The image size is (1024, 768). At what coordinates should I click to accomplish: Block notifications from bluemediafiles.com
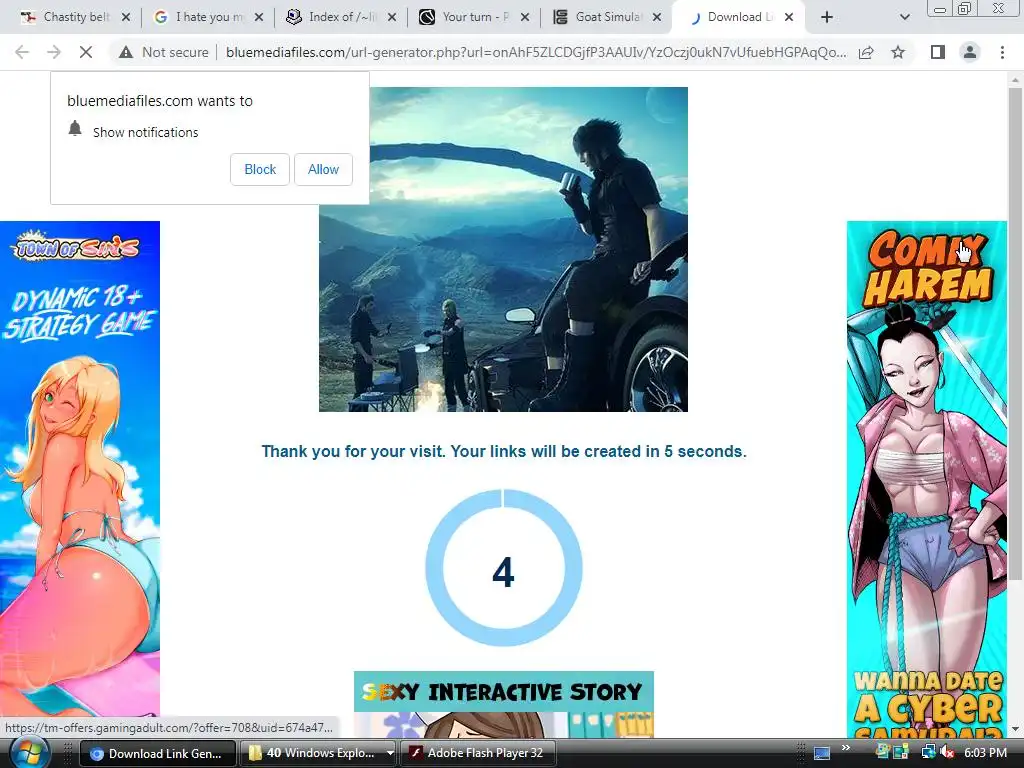click(259, 169)
